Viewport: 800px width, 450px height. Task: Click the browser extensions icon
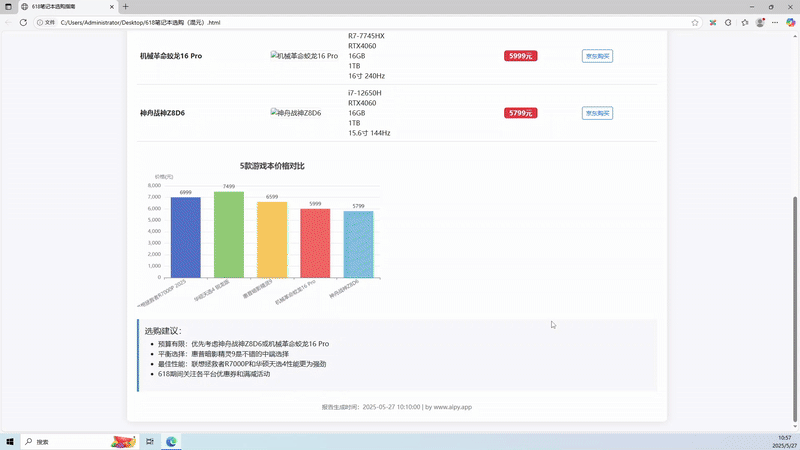728,22
